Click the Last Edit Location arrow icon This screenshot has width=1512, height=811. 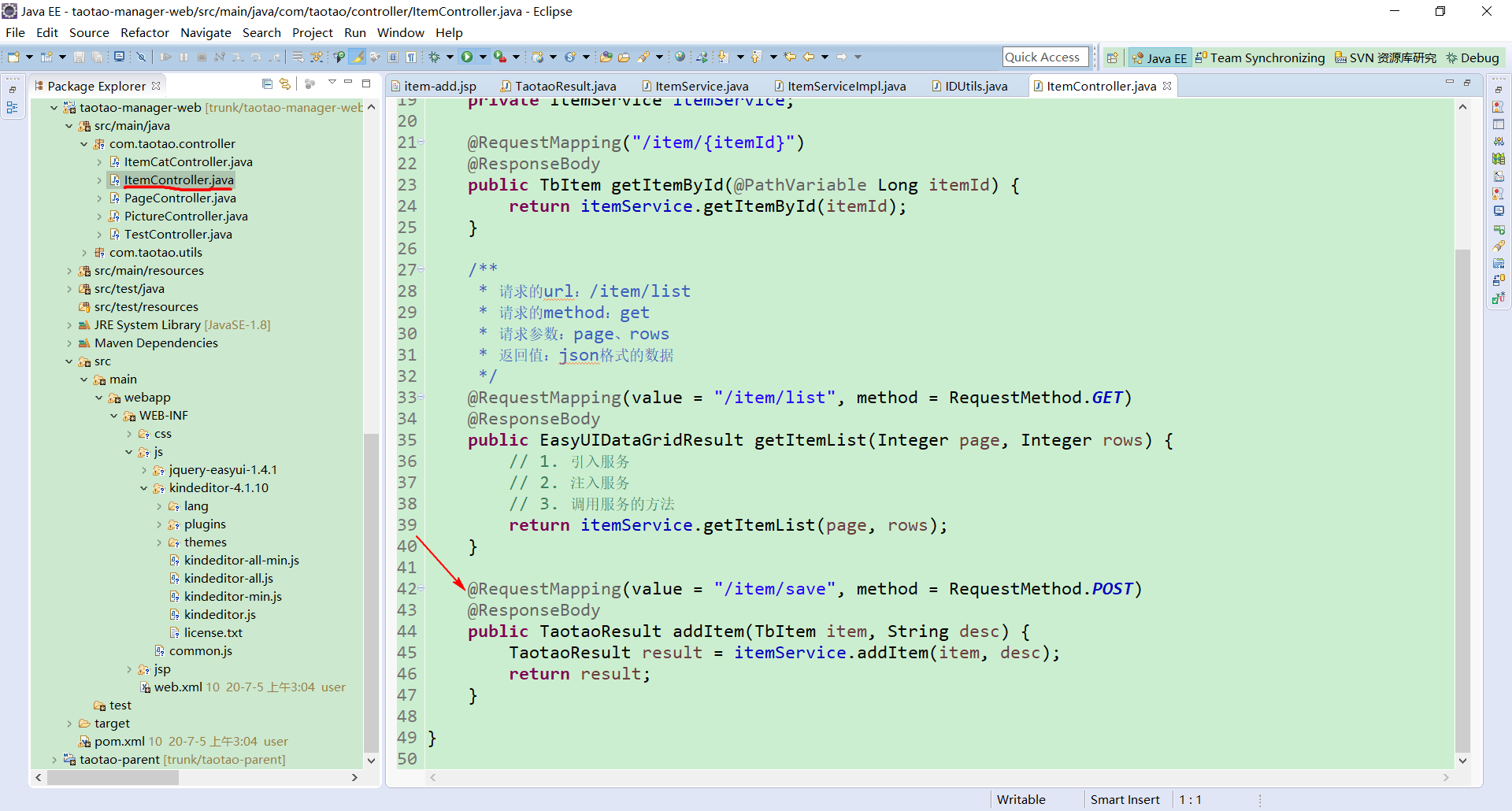pyautogui.click(x=790, y=57)
